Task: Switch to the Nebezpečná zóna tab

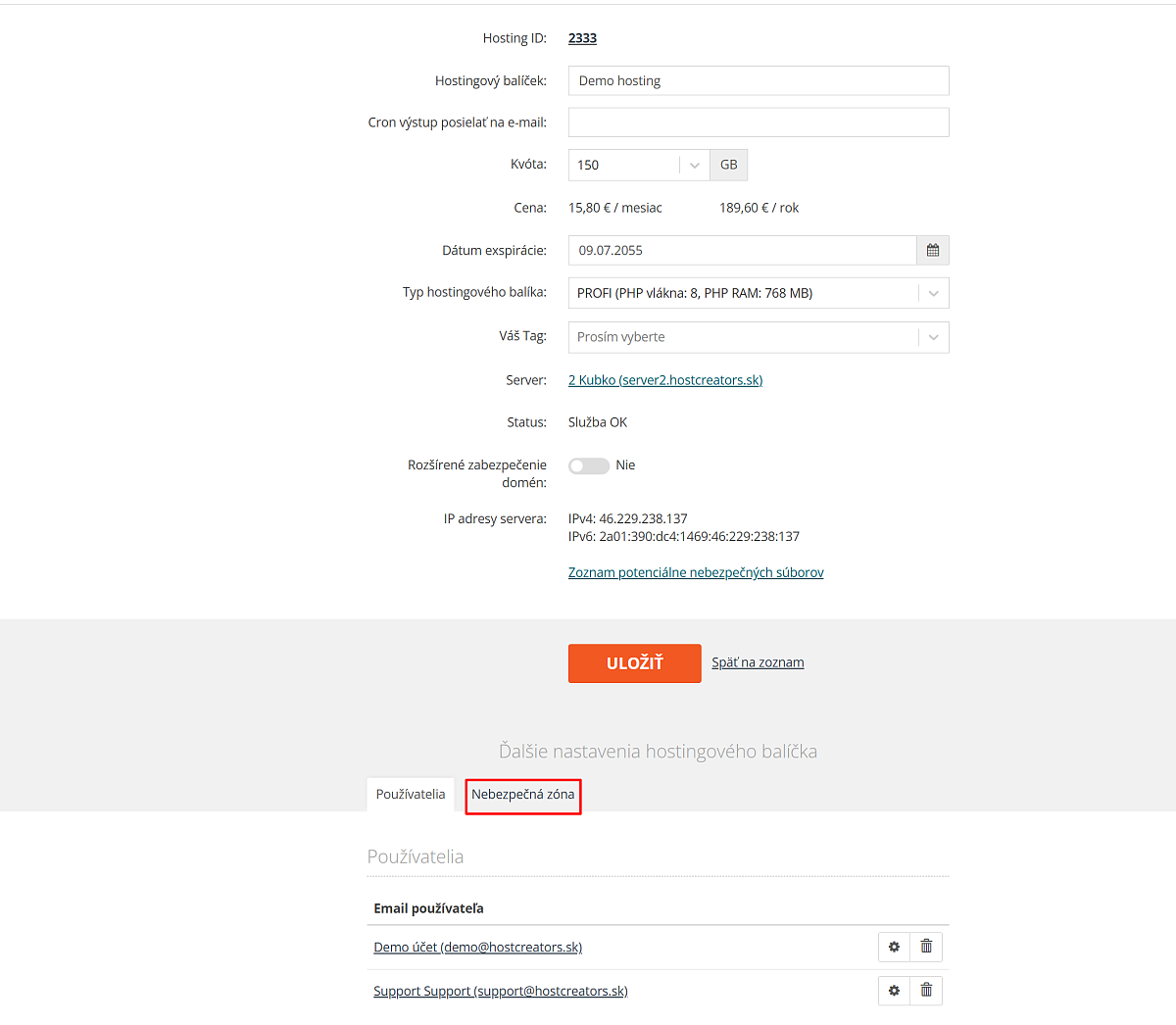Action: click(523, 795)
